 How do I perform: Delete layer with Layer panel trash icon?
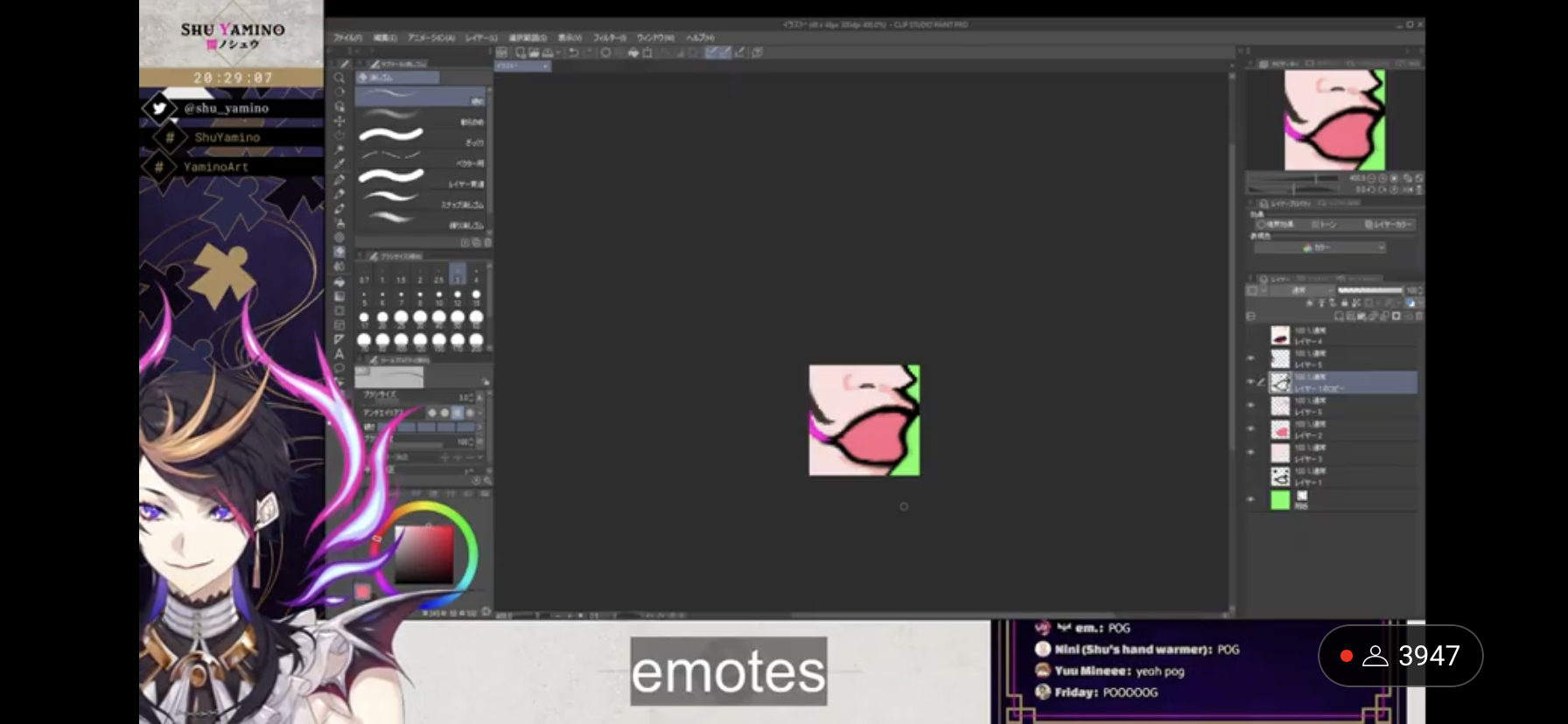[1418, 316]
